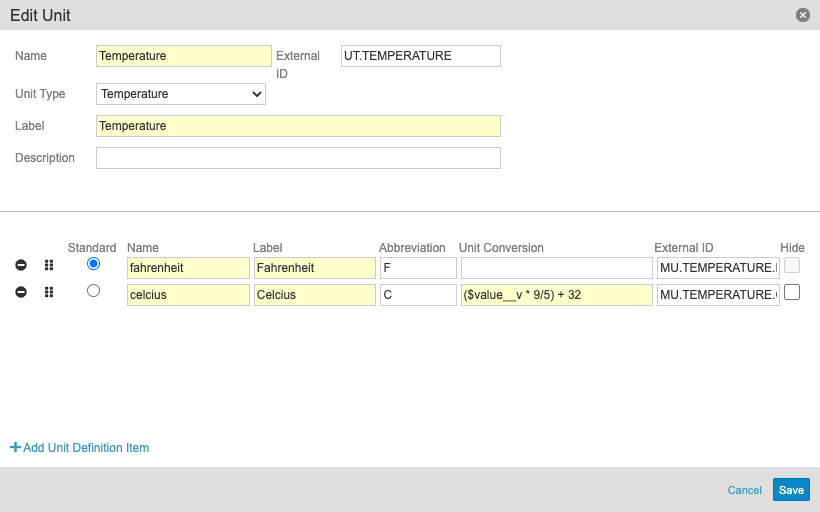The image size is (820, 512).
Task: Set celcius as the standard unit
Action: click(x=94, y=291)
